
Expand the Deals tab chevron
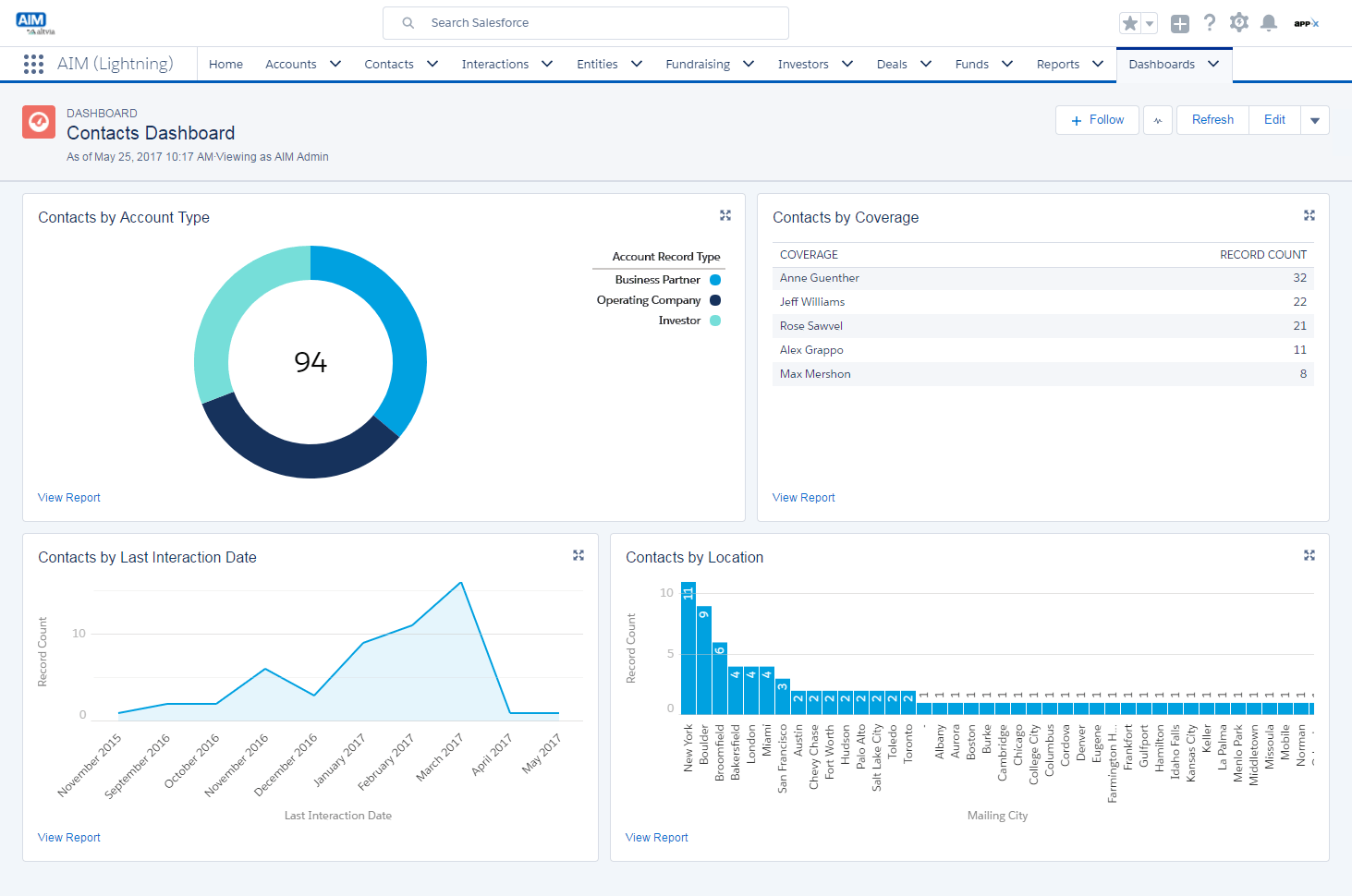pos(926,64)
